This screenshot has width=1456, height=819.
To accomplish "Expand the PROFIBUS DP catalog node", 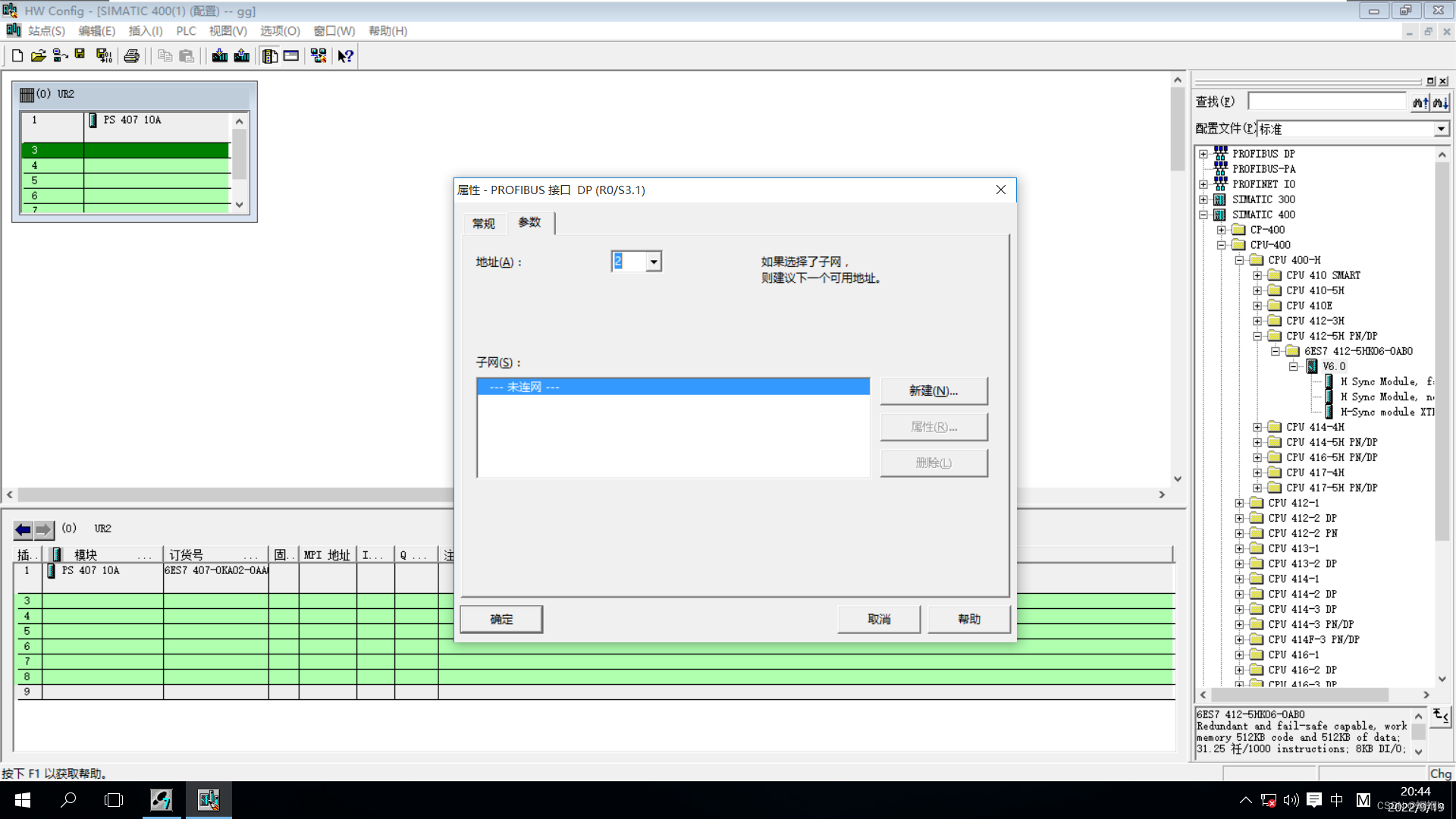I will pyautogui.click(x=1203, y=154).
